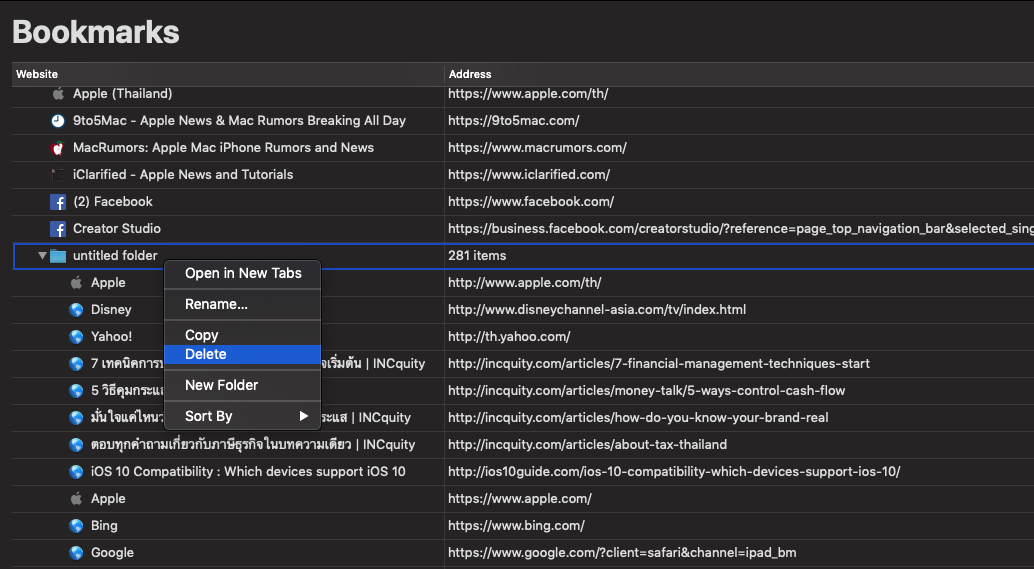
Task: Click the 9to5Mac clock favicon
Action: tap(58, 121)
